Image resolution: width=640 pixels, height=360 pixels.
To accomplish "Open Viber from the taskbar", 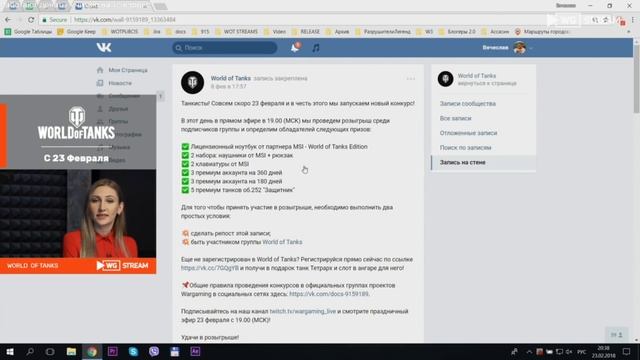I will pos(154,351).
